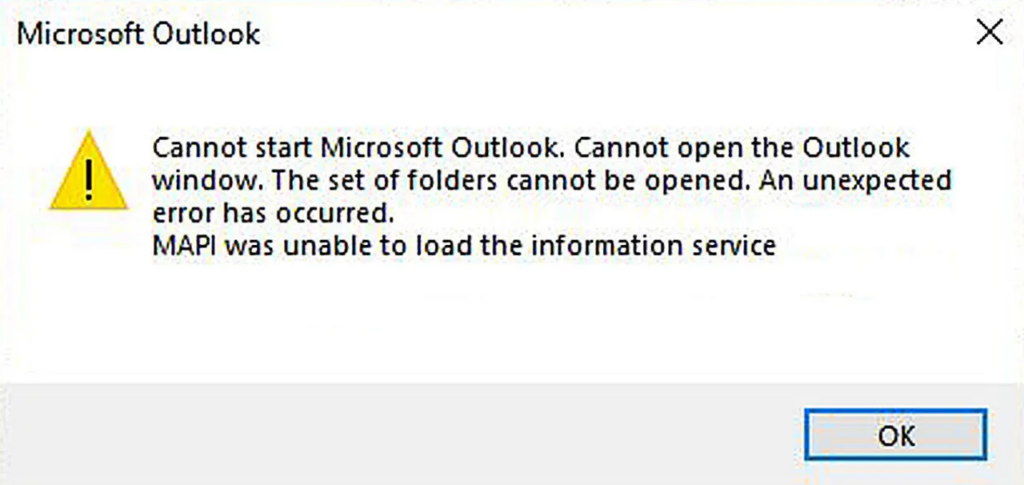Click the word 'Microsoft' in title bar

80,33
